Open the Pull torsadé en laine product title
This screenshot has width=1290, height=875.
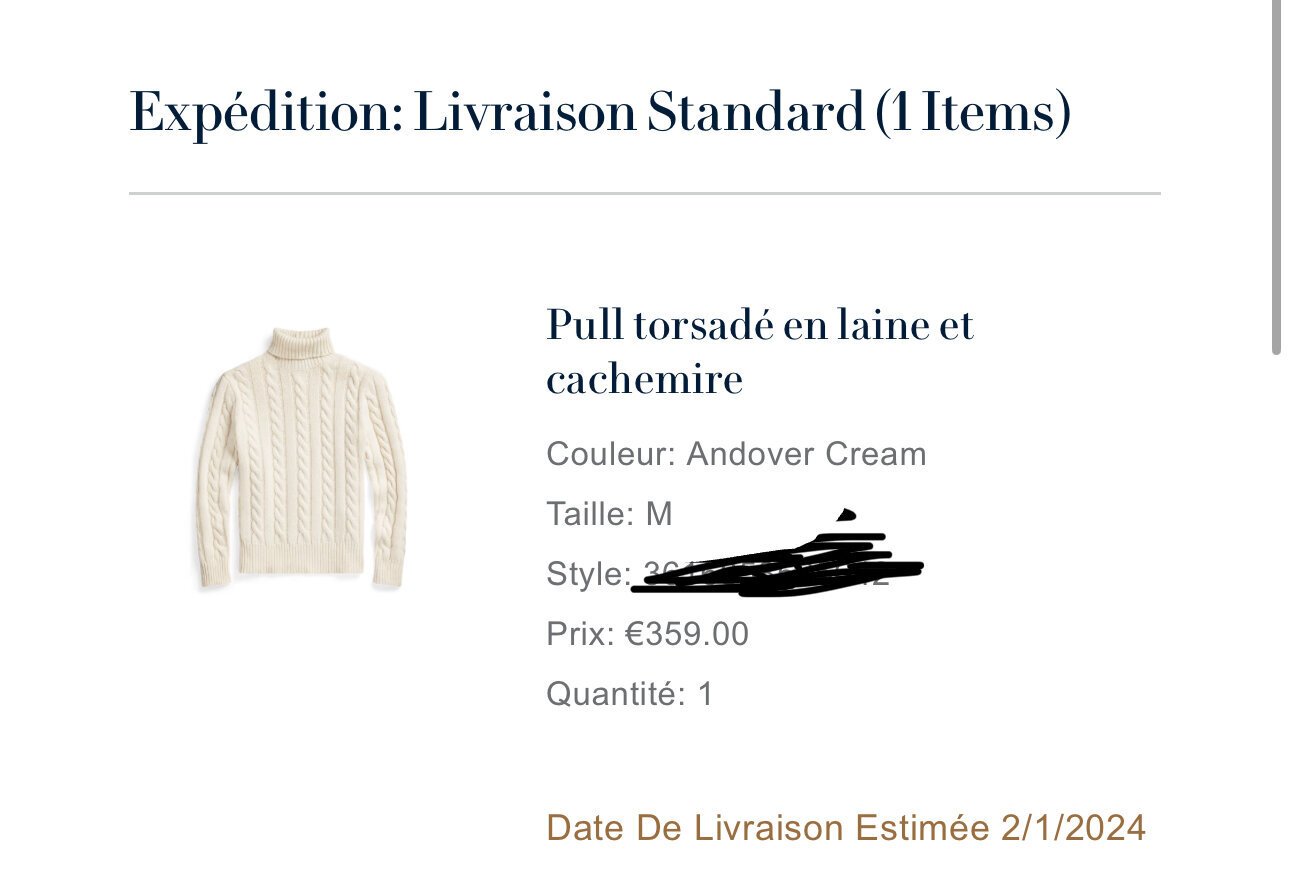coord(760,352)
